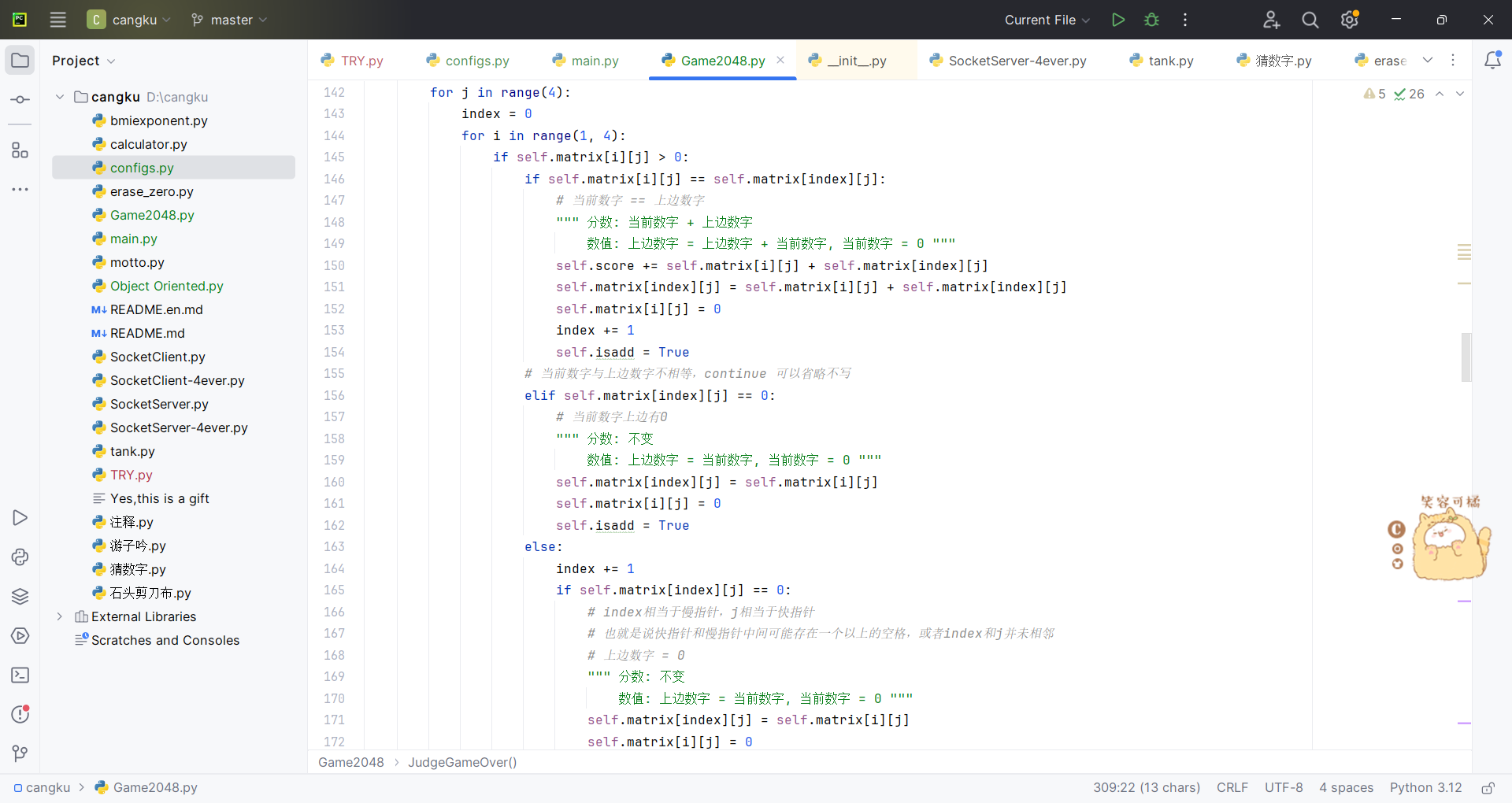
Task: Expand External Libraries node
Action: [60, 616]
